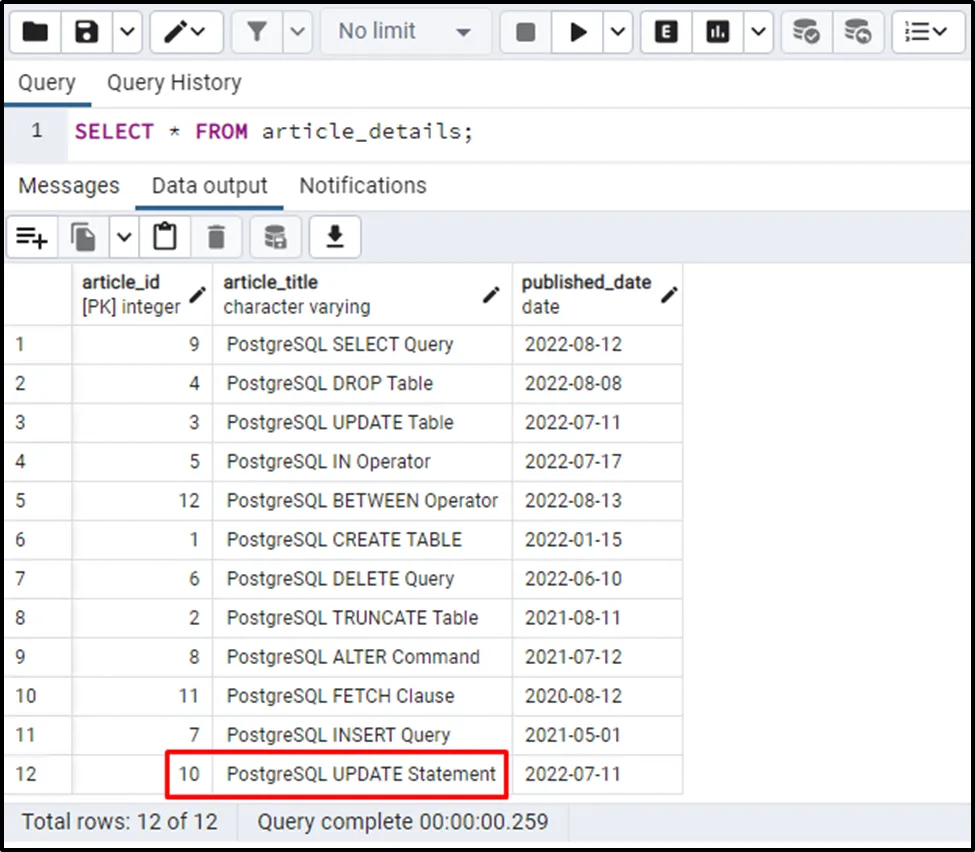Click the Explain Analyze chart icon

tap(717, 32)
